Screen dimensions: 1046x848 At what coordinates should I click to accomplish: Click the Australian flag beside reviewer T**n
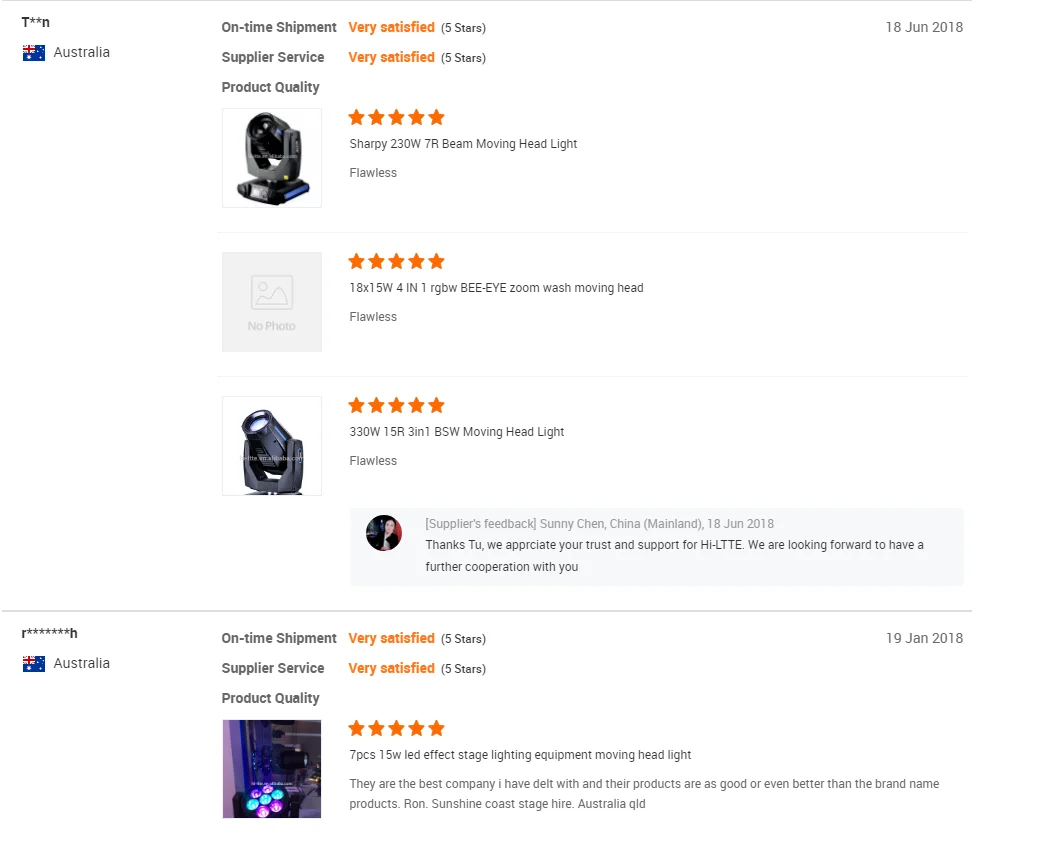pyautogui.click(x=34, y=53)
